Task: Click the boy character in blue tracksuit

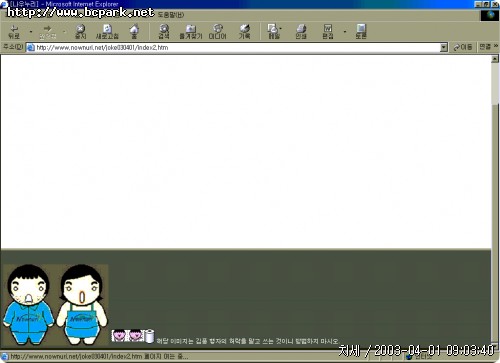Action: tap(29, 304)
